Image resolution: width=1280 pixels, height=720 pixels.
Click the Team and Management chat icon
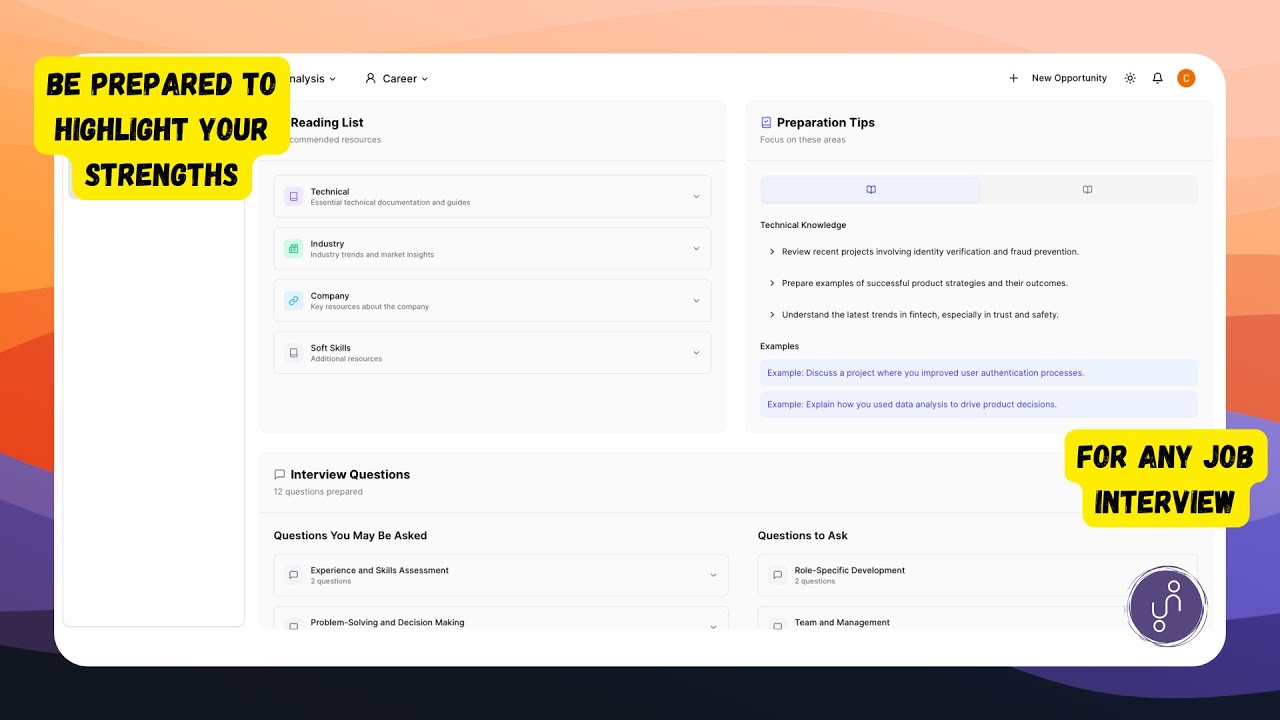777,626
